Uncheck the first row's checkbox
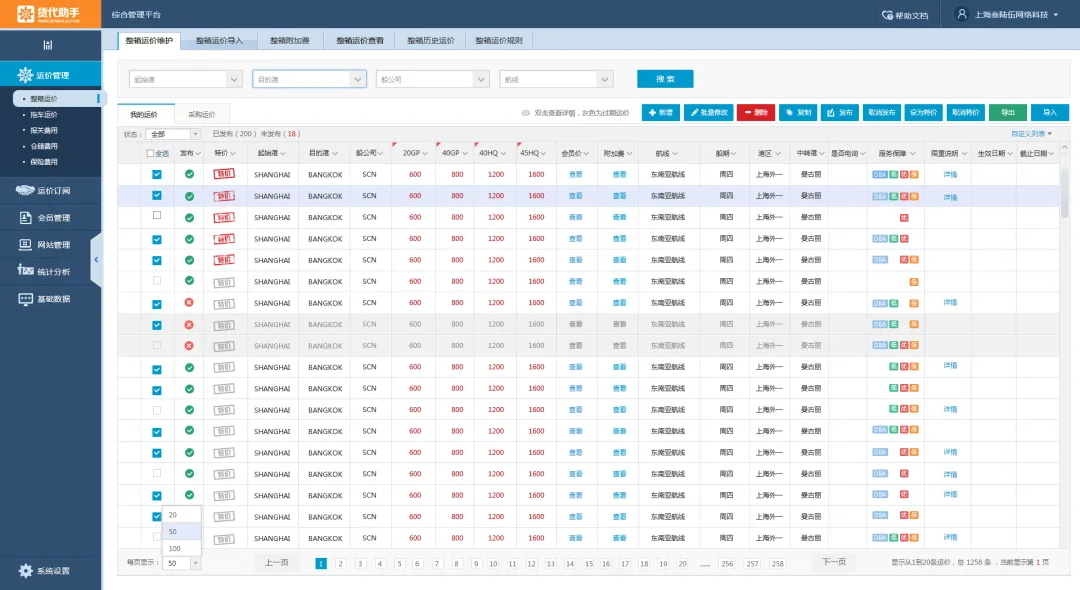 point(157,174)
